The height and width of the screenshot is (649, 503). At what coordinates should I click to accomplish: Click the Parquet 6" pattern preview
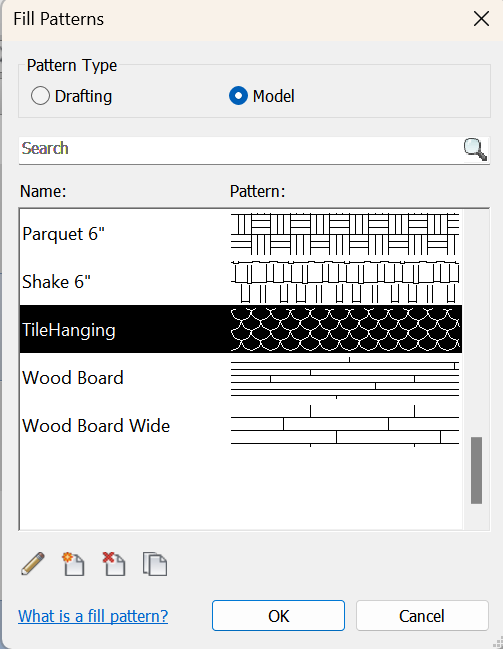coord(345,234)
